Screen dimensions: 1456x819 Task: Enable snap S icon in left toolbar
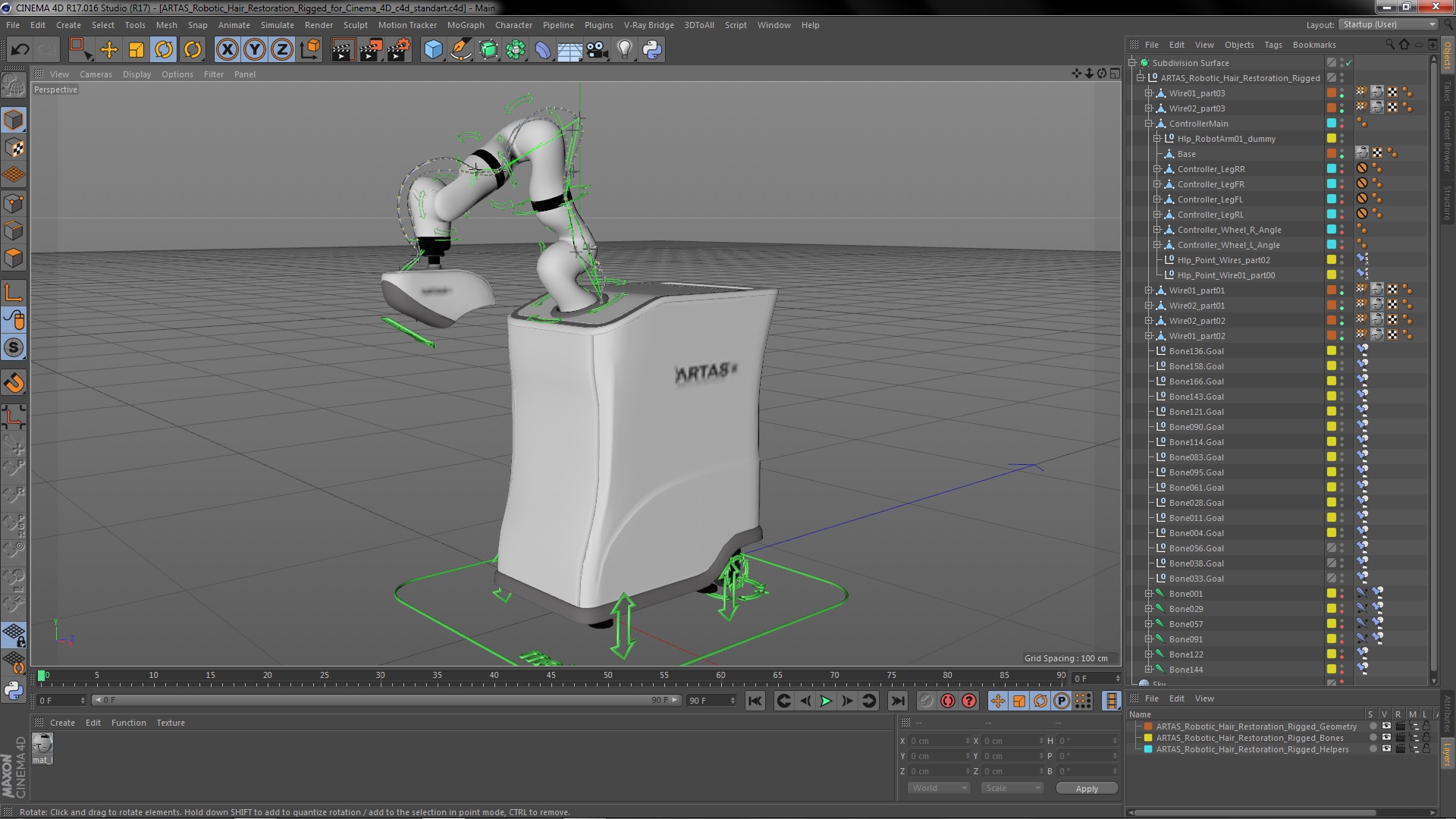click(x=14, y=348)
